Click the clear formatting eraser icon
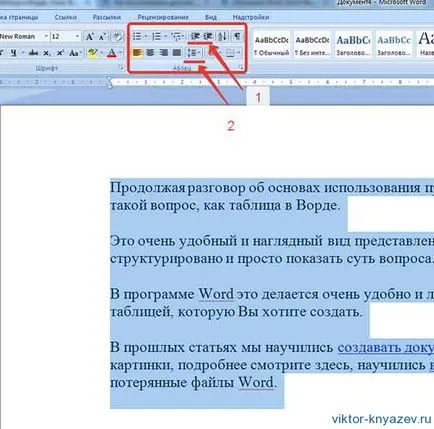The height and width of the screenshot is (429, 434). point(117,37)
